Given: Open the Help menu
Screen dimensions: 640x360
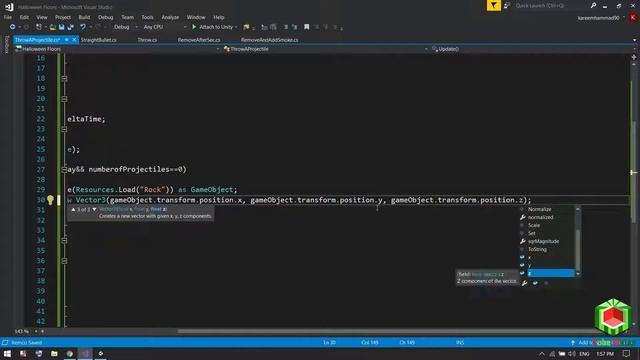Looking at the screenshot, I should click(x=219, y=17).
